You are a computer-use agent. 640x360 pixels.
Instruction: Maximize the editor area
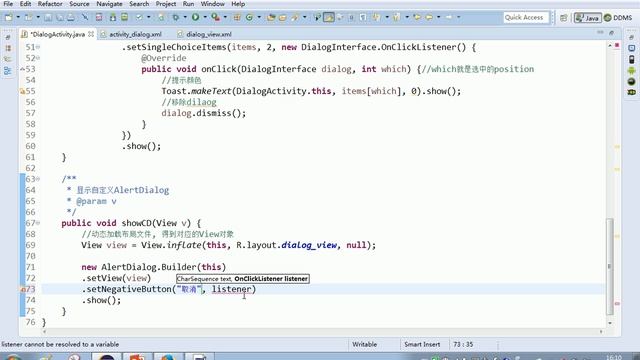point(611,32)
